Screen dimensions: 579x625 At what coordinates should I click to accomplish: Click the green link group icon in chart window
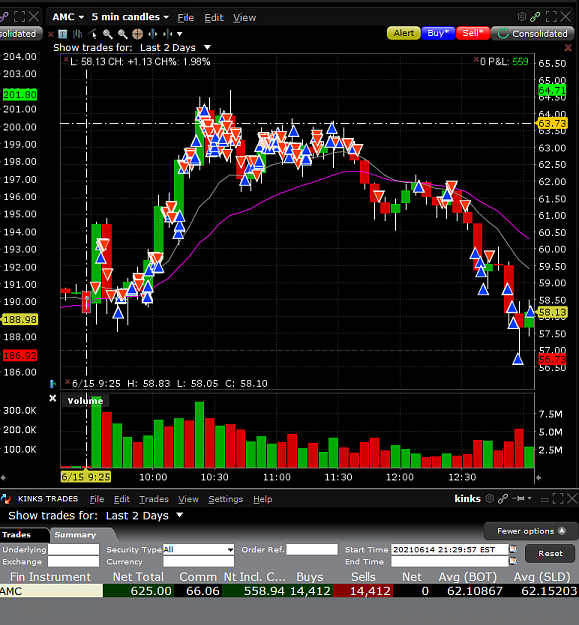[x=535, y=16]
